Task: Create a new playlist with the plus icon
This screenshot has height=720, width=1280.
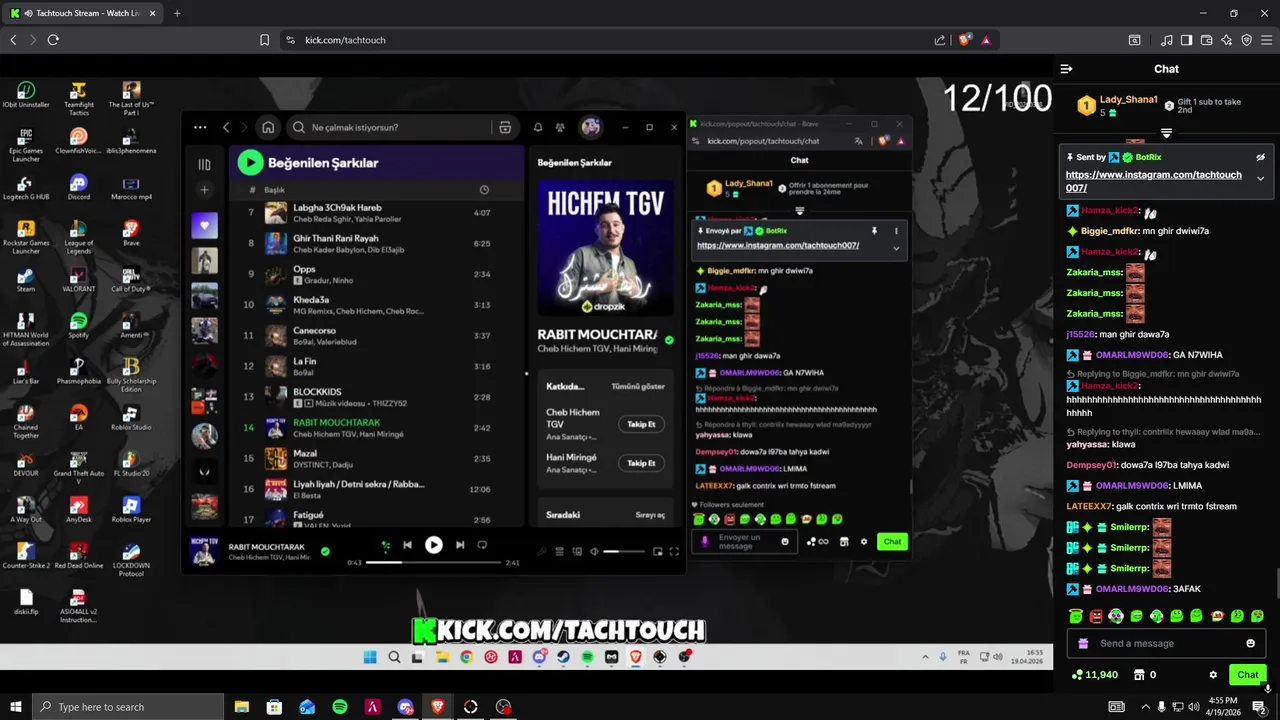Action: click(204, 190)
